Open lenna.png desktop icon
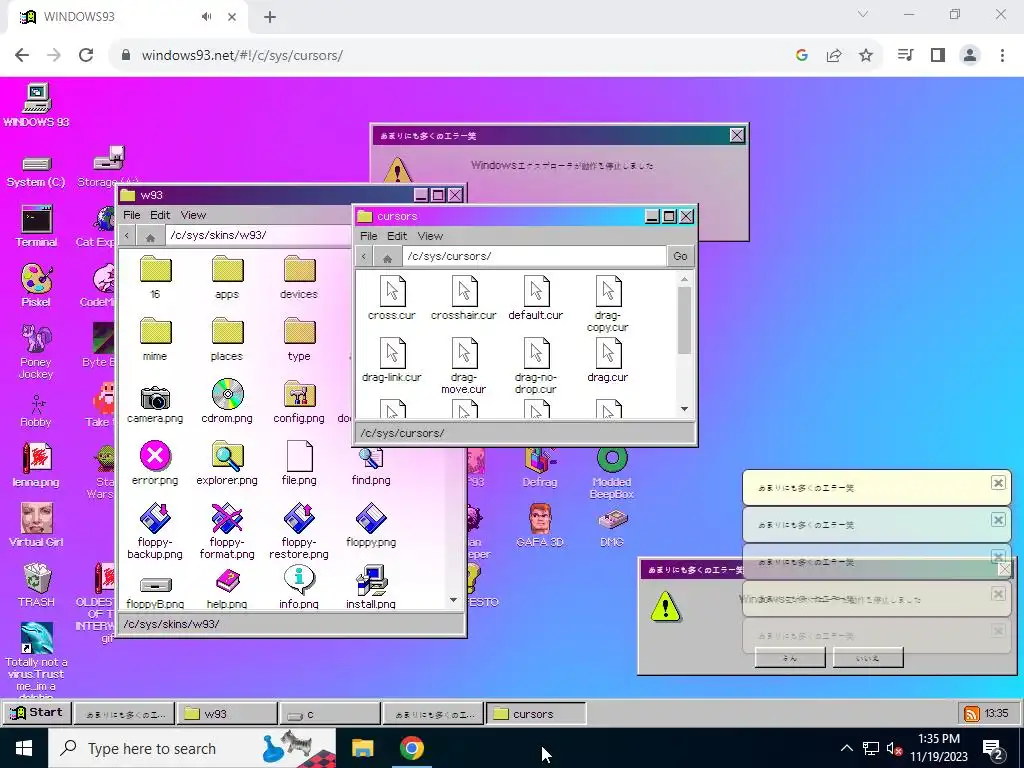Viewport: 1024px width, 768px height. 37,465
